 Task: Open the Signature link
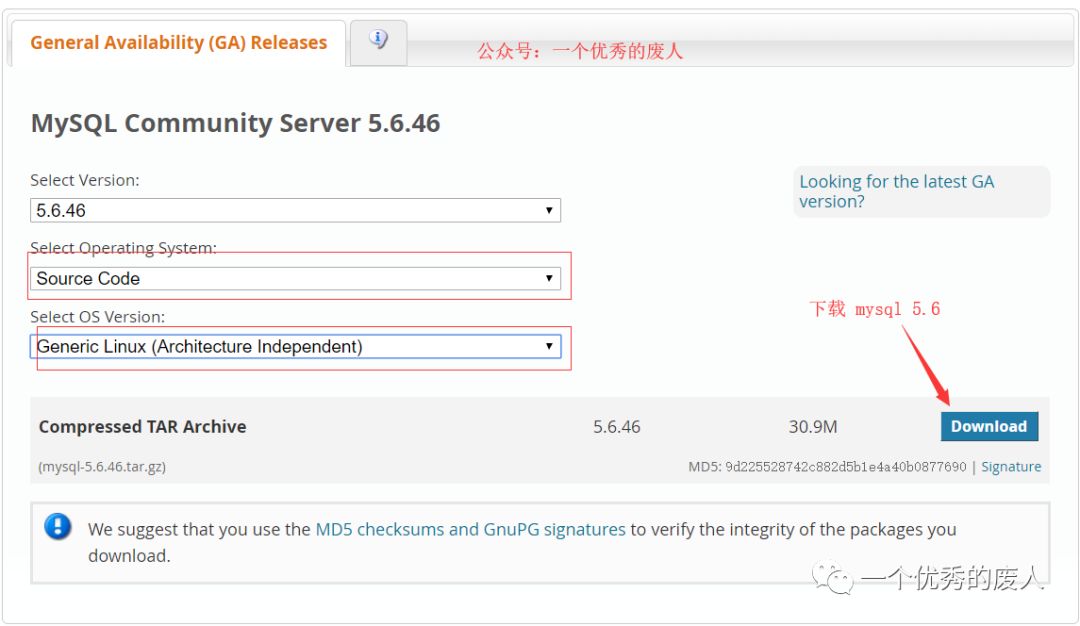1011,467
